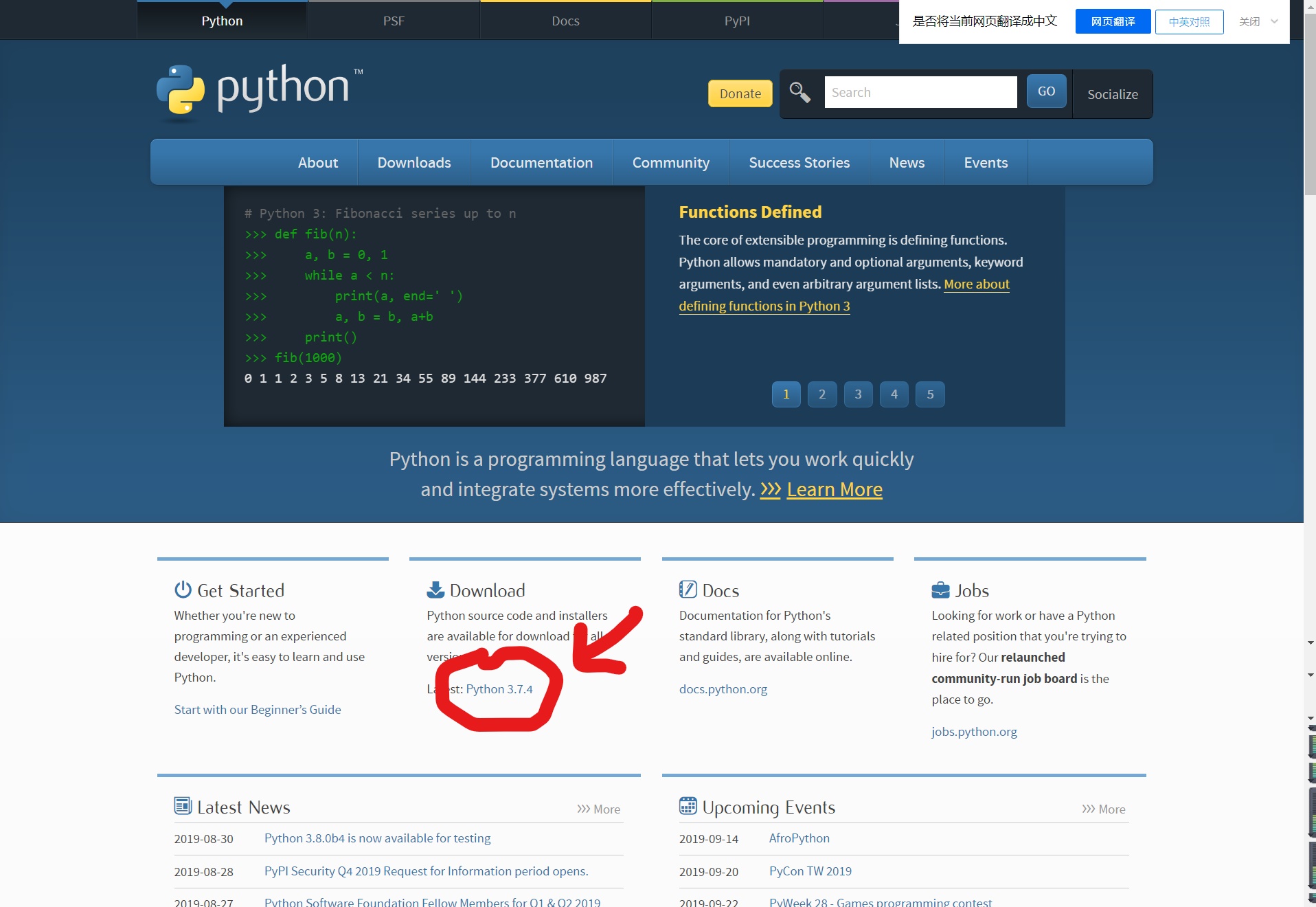Click the Python 3.7.4 download link
This screenshot has height=907, width=1316.
499,688
